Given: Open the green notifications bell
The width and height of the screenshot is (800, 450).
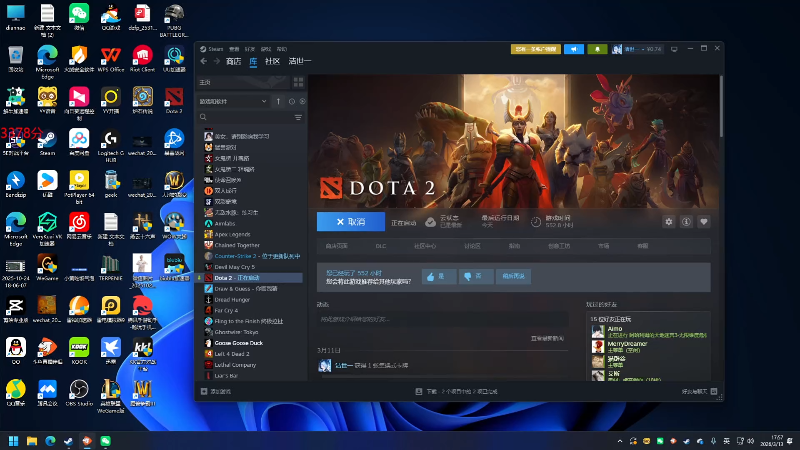Looking at the screenshot, I should point(597,49).
